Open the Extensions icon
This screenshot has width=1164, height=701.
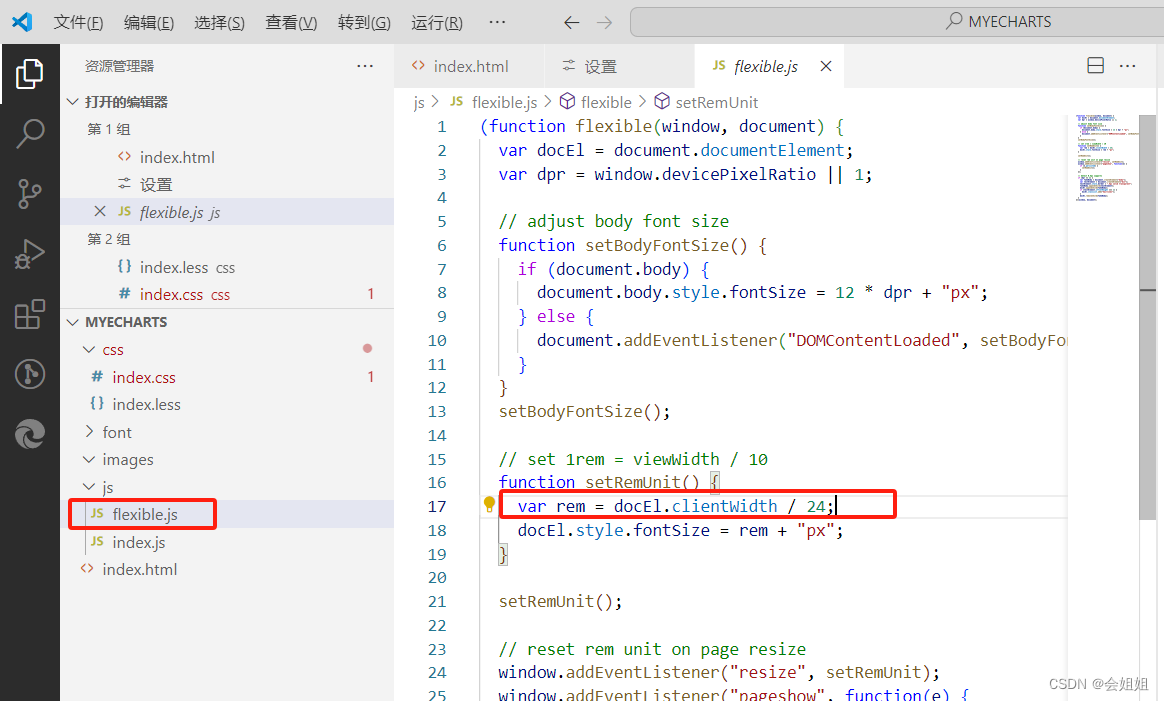[29, 313]
